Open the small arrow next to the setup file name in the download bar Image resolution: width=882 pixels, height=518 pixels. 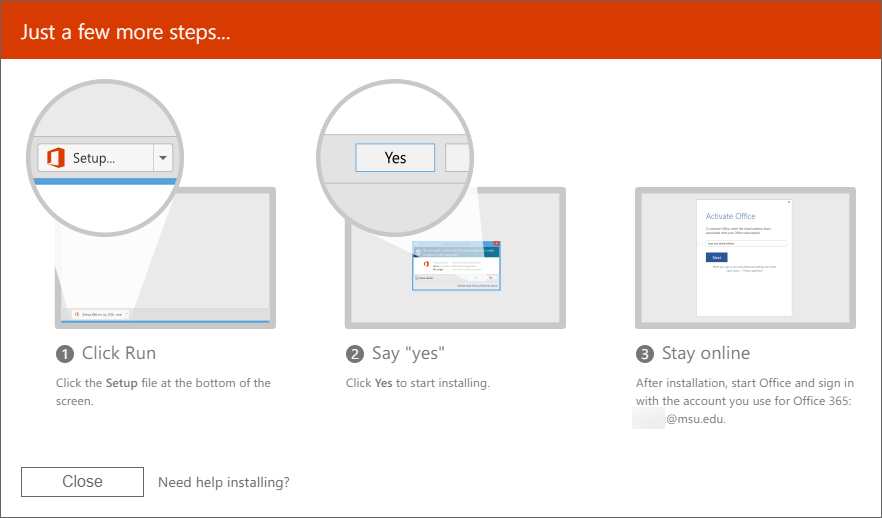(127, 313)
